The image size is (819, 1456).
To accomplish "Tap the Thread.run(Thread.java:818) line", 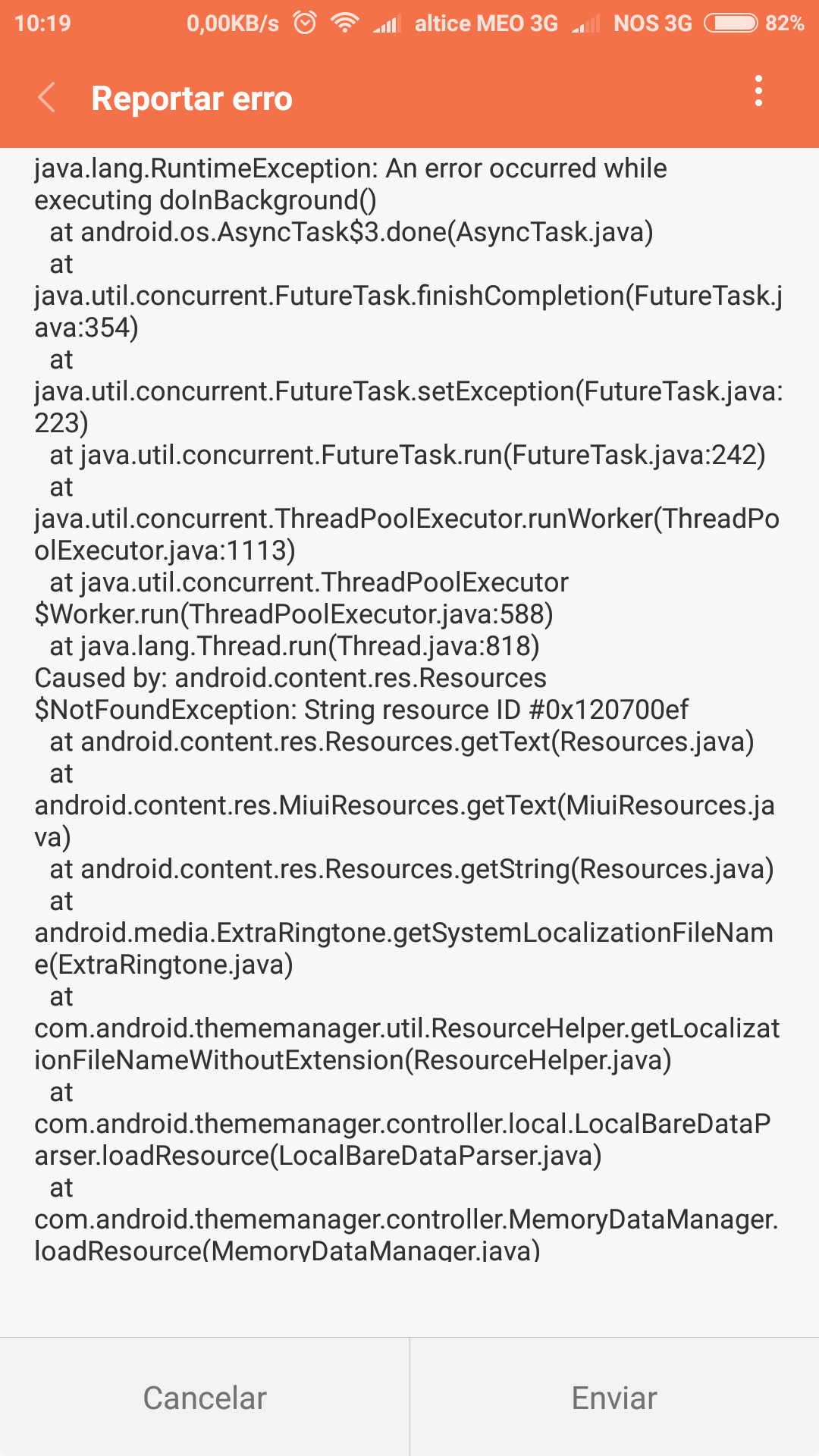I will pyautogui.click(x=294, y=646).
